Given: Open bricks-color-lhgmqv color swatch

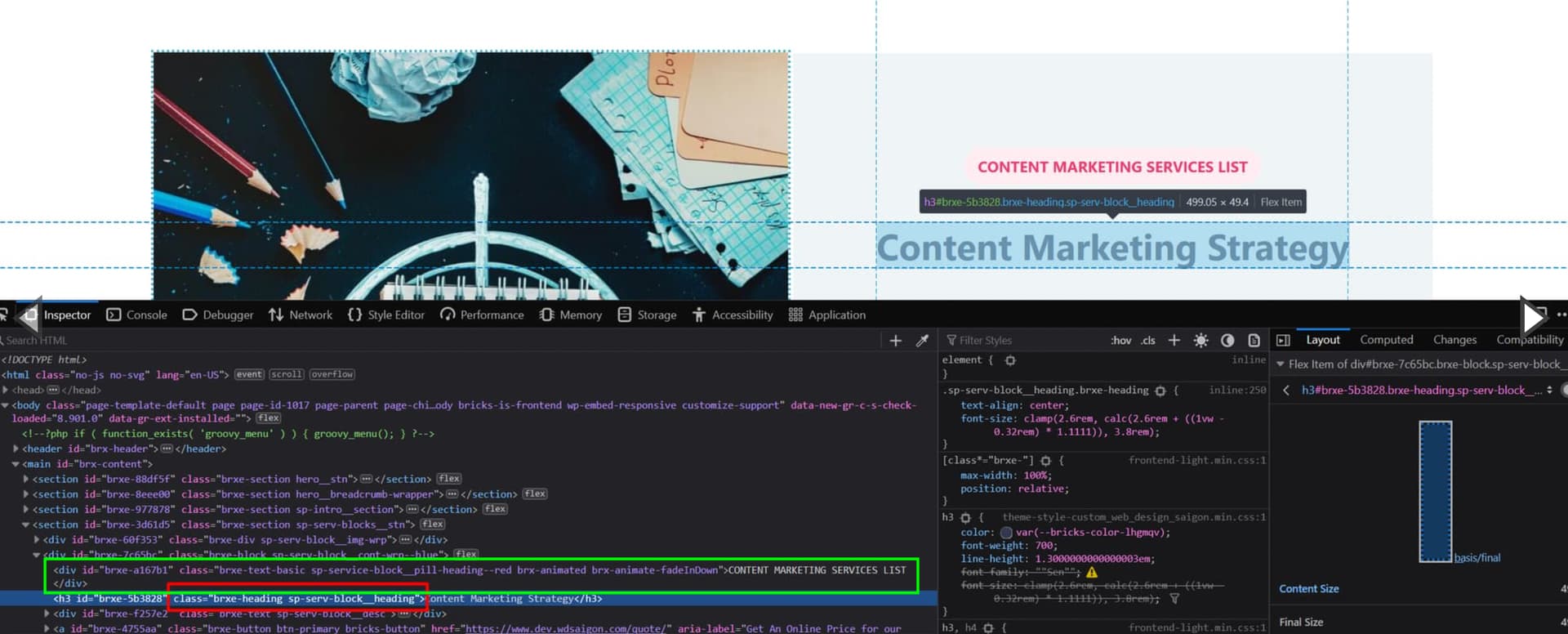Looking at the screenshot, I should pyautogui.click(x=1006, y=533).
